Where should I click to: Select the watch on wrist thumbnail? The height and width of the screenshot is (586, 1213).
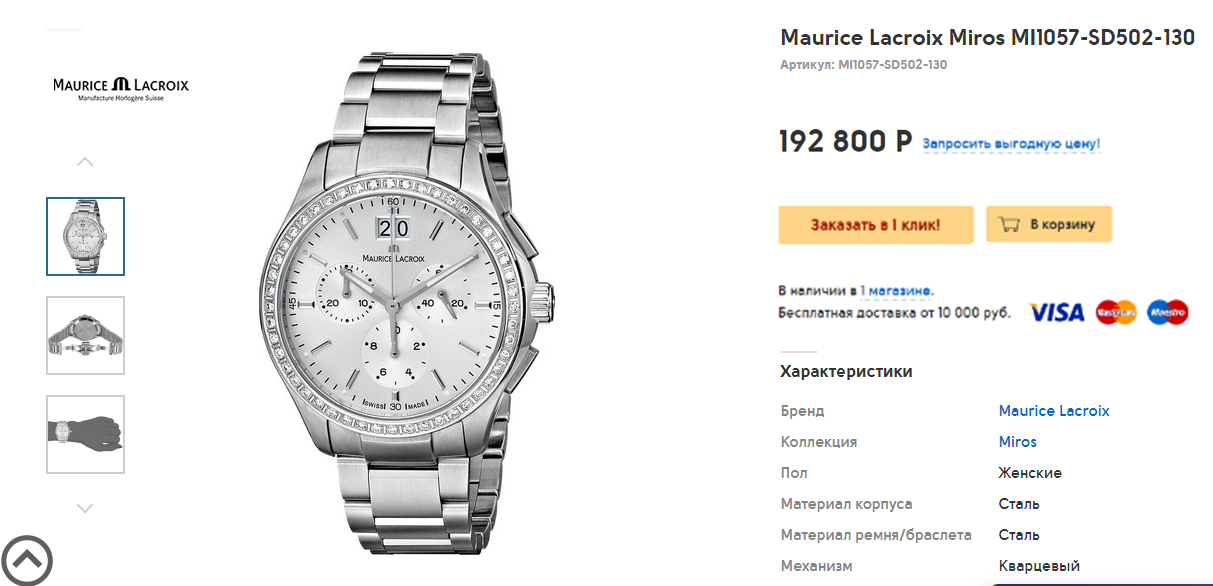[x=85, y=434]
